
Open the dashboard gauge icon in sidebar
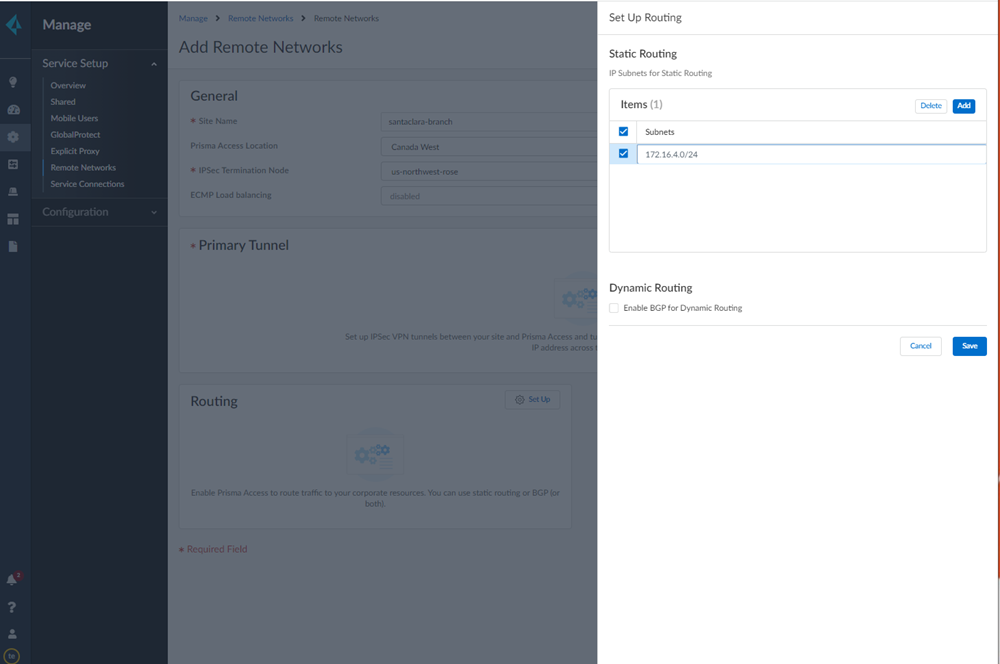pos(13,110)
